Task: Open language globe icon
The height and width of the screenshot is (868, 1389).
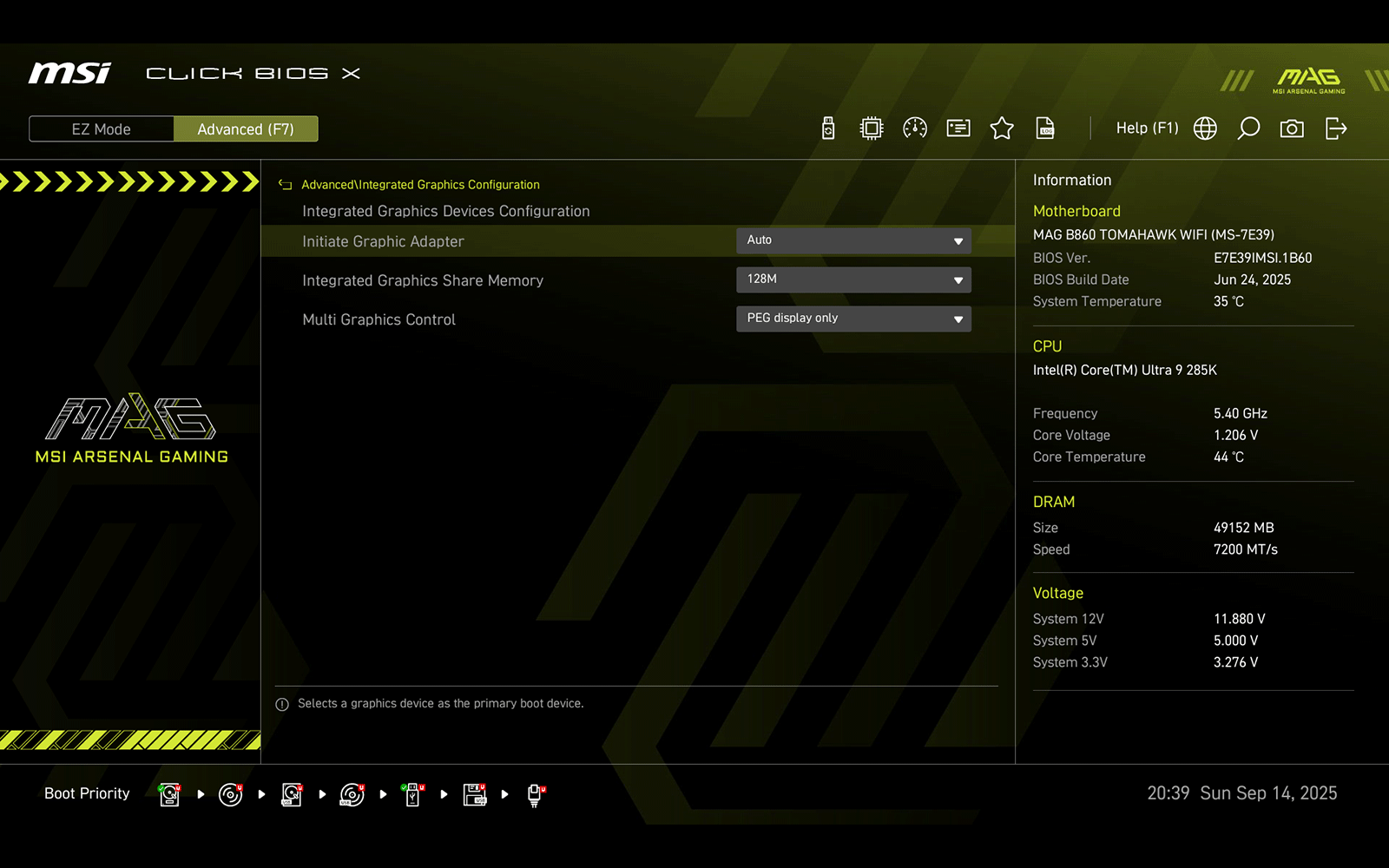Action: (1205, 128)
